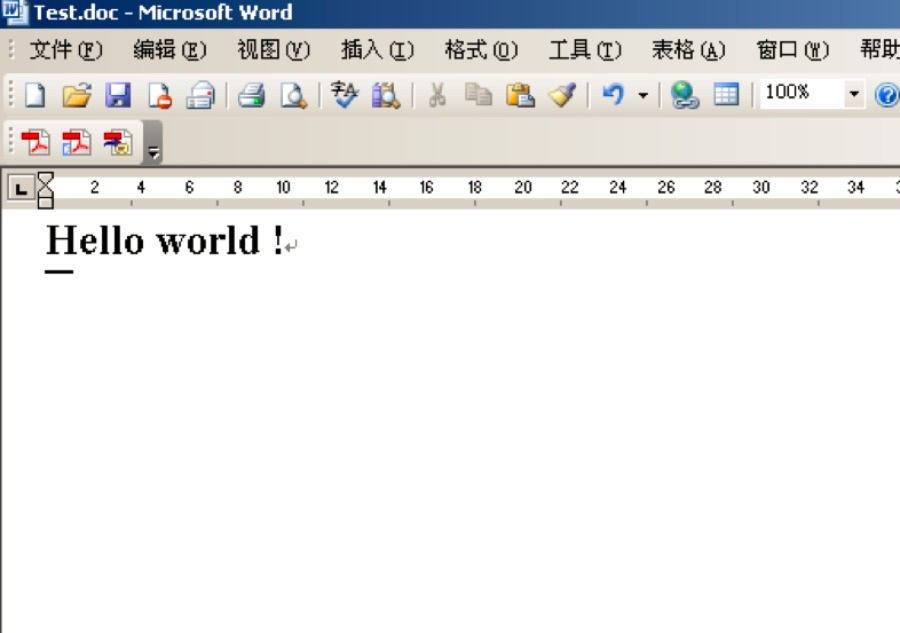Image resolution: width=900 pixels, height=633 pixels.
Task: Open the Research binoculars icon
Action: (x=386, y=95)
